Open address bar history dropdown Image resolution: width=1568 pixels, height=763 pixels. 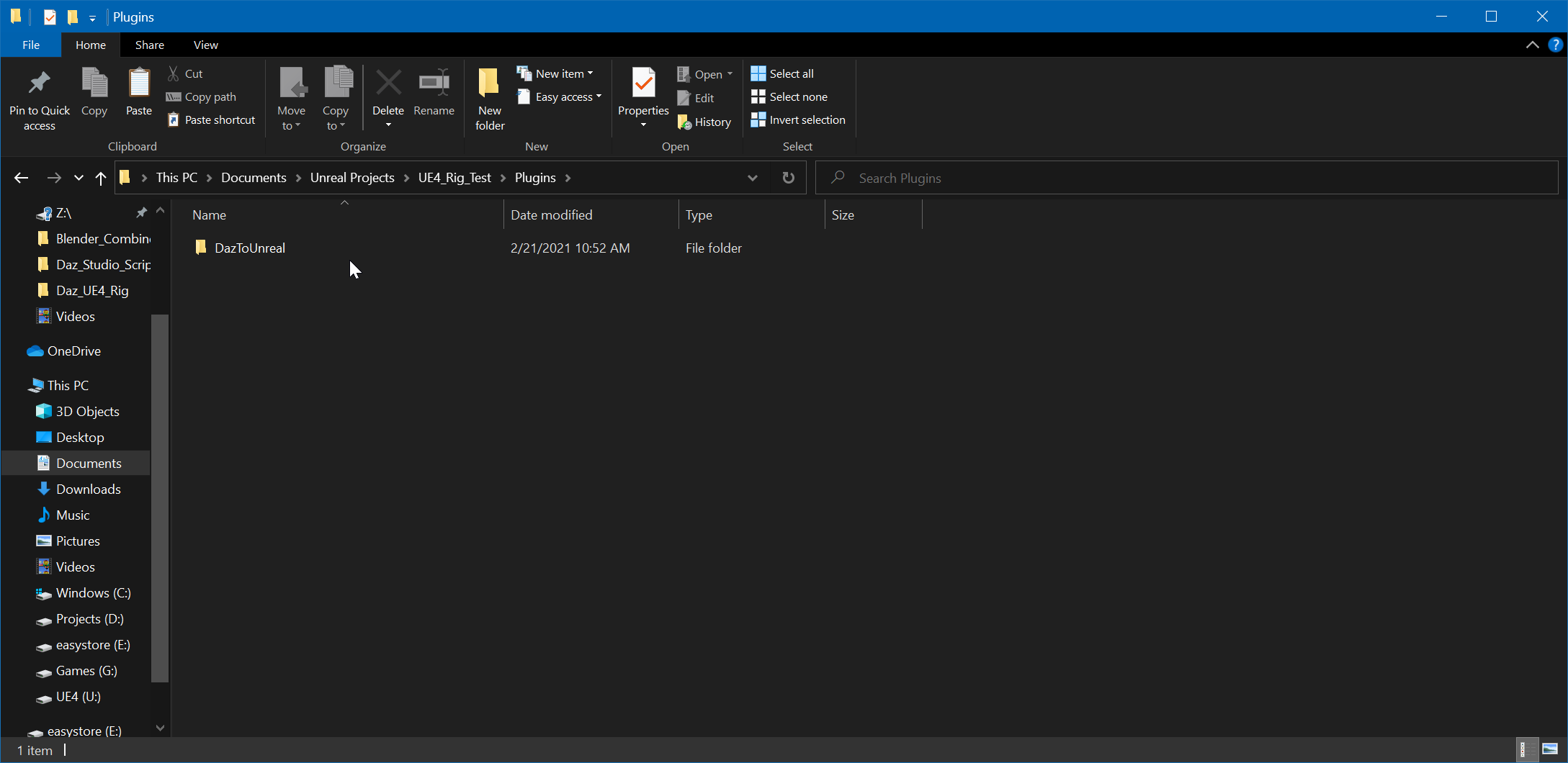pyautogui.click(x=752, y=178)
